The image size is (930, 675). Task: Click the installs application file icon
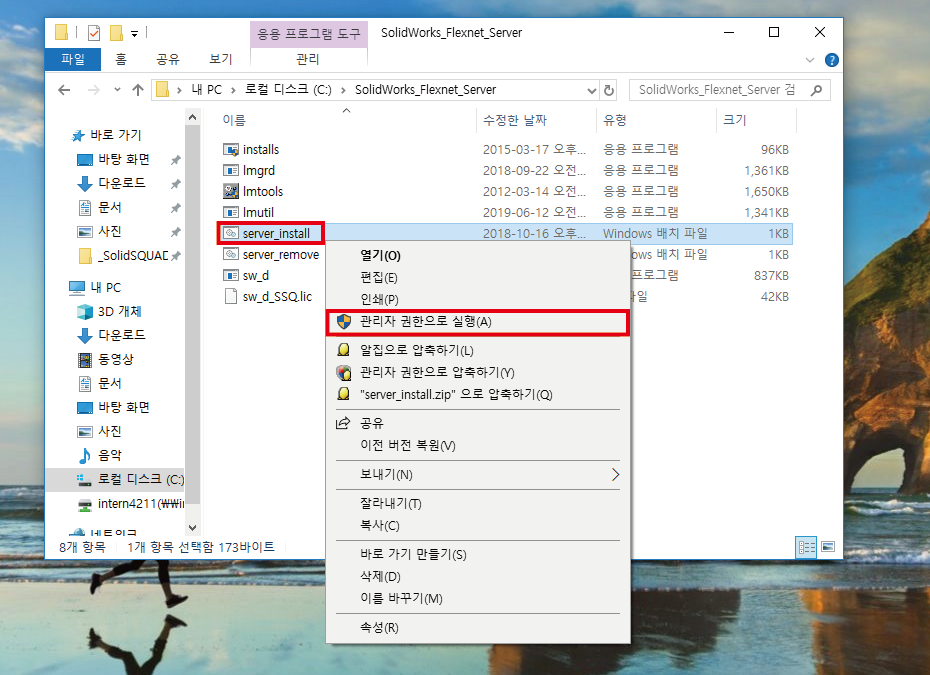[230, 149]
